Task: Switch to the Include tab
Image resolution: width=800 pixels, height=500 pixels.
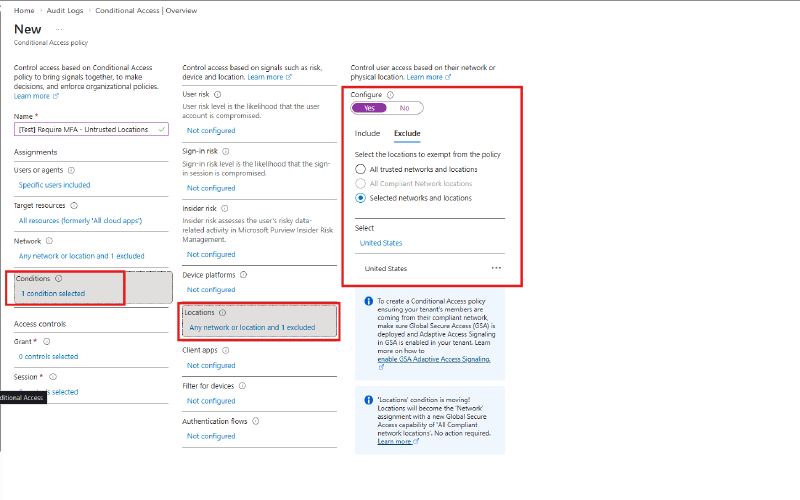Action: point(367,133)
